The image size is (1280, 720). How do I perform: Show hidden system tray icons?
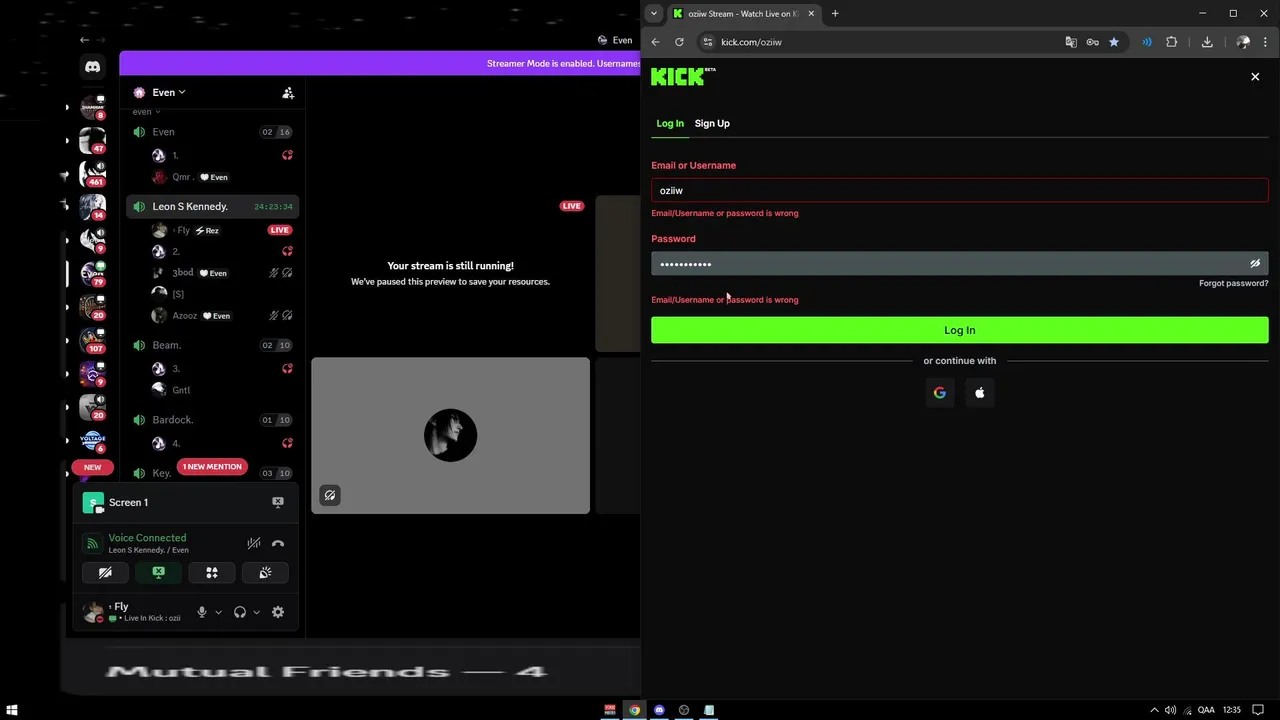[1154, 710]
